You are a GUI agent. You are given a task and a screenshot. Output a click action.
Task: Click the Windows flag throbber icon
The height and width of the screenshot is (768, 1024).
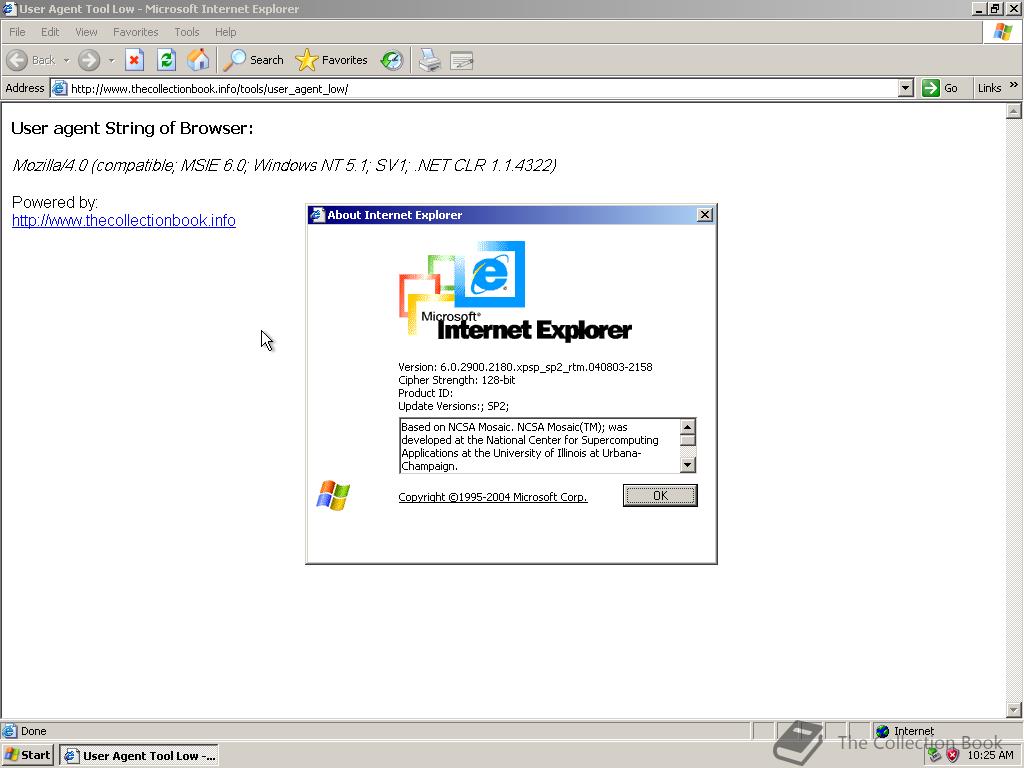[1002, 31]
